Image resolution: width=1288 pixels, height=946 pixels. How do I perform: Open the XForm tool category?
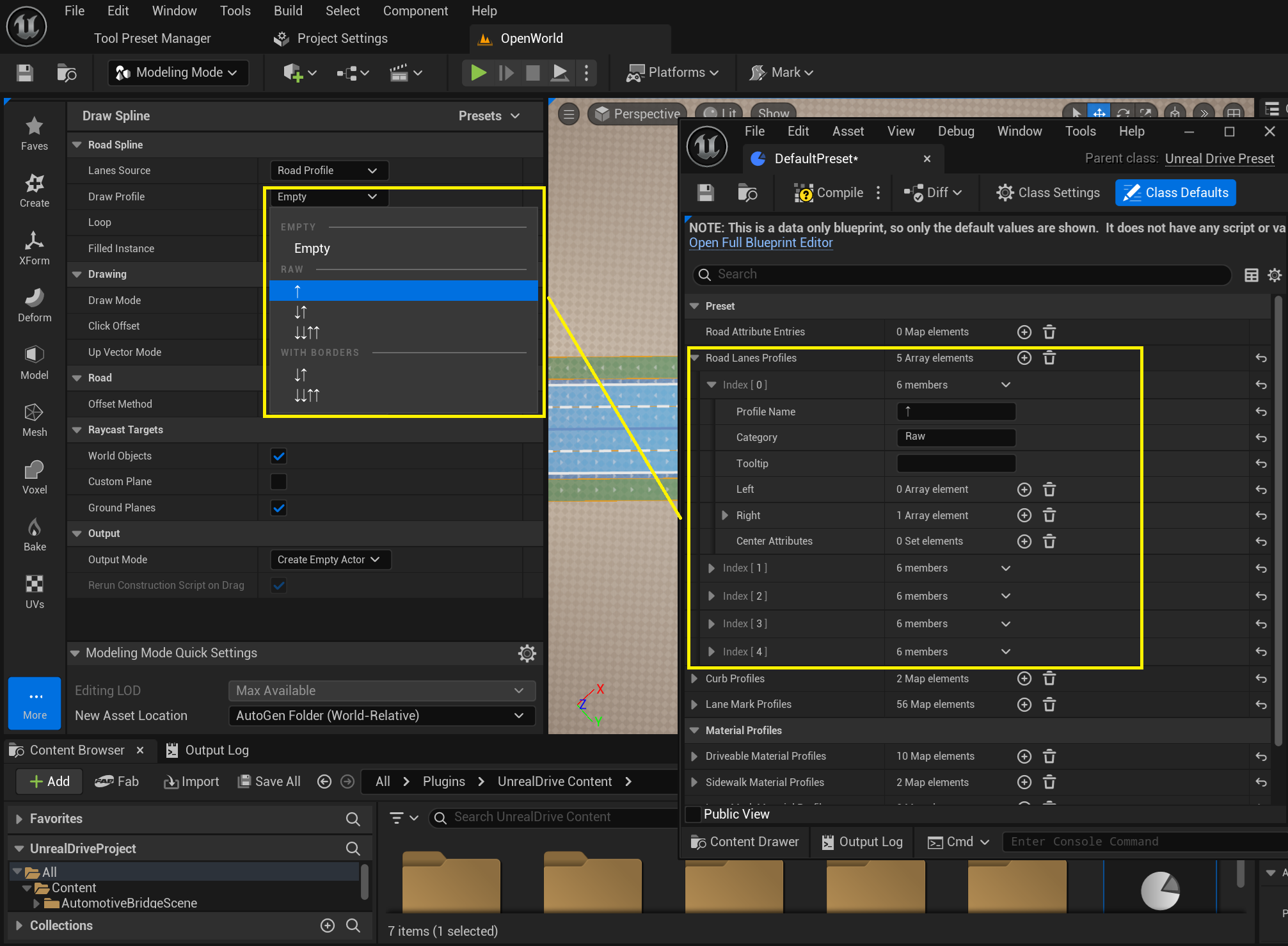click(x=35, y=248)
